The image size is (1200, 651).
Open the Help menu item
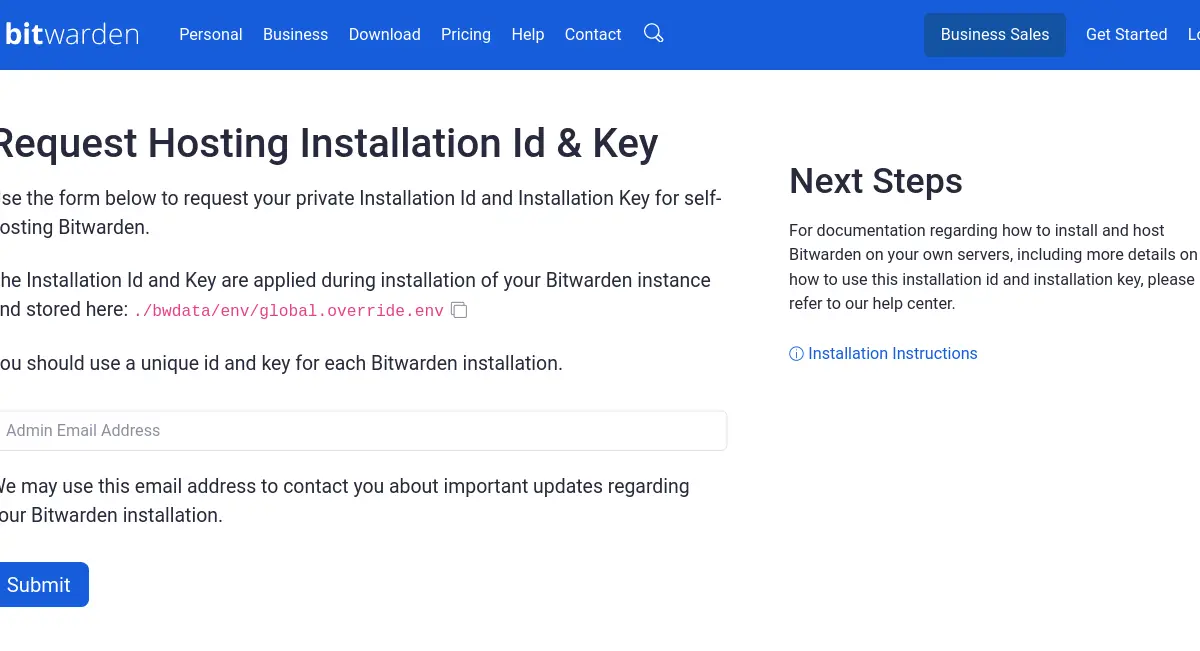click(x=528, y=34)
